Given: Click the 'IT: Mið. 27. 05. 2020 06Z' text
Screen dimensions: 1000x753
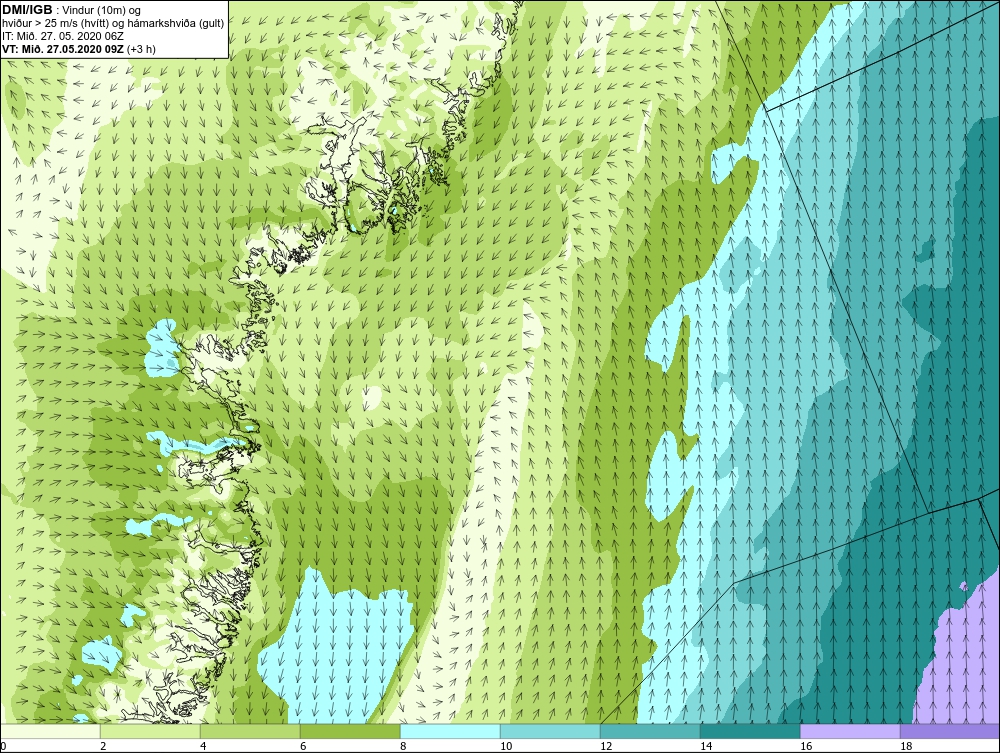Looking at the screenshot, I should [63, 36].
